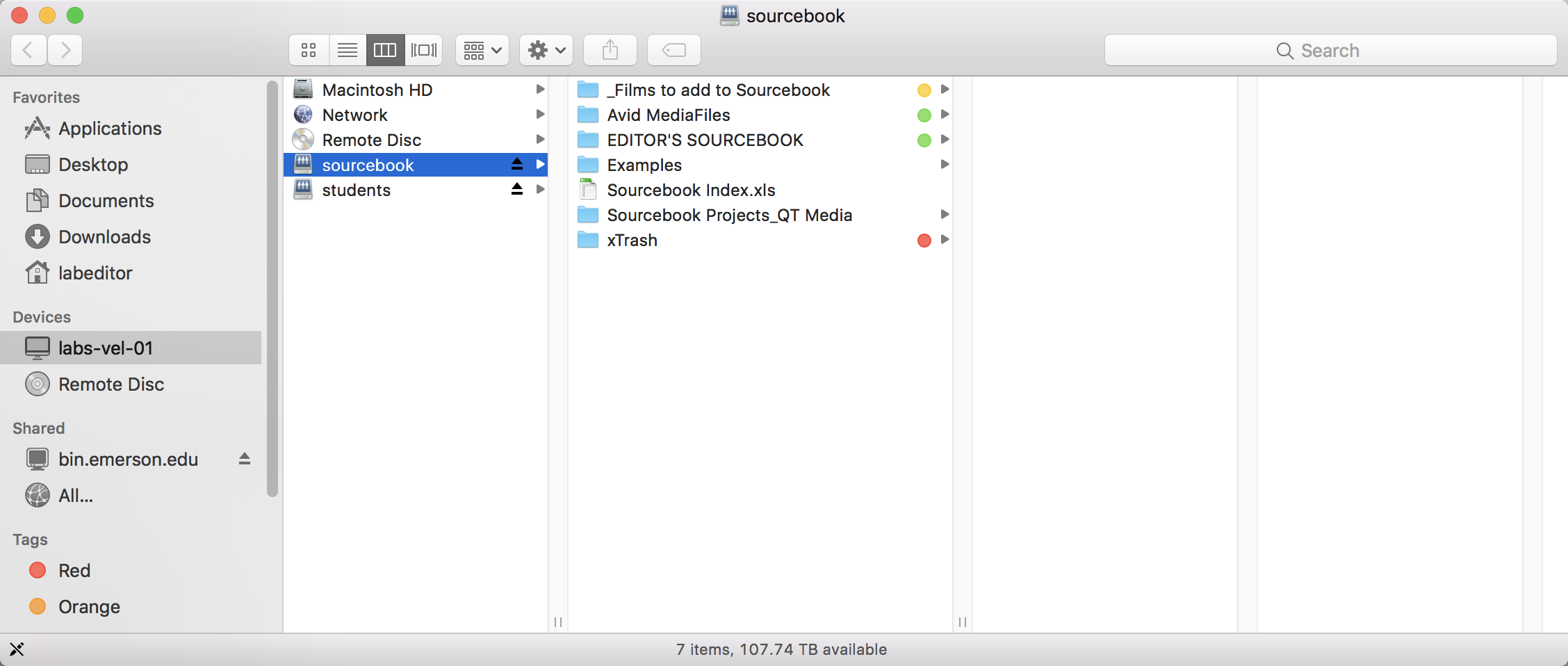Click the status text "7 items, 107.74 TB available"

781,649
